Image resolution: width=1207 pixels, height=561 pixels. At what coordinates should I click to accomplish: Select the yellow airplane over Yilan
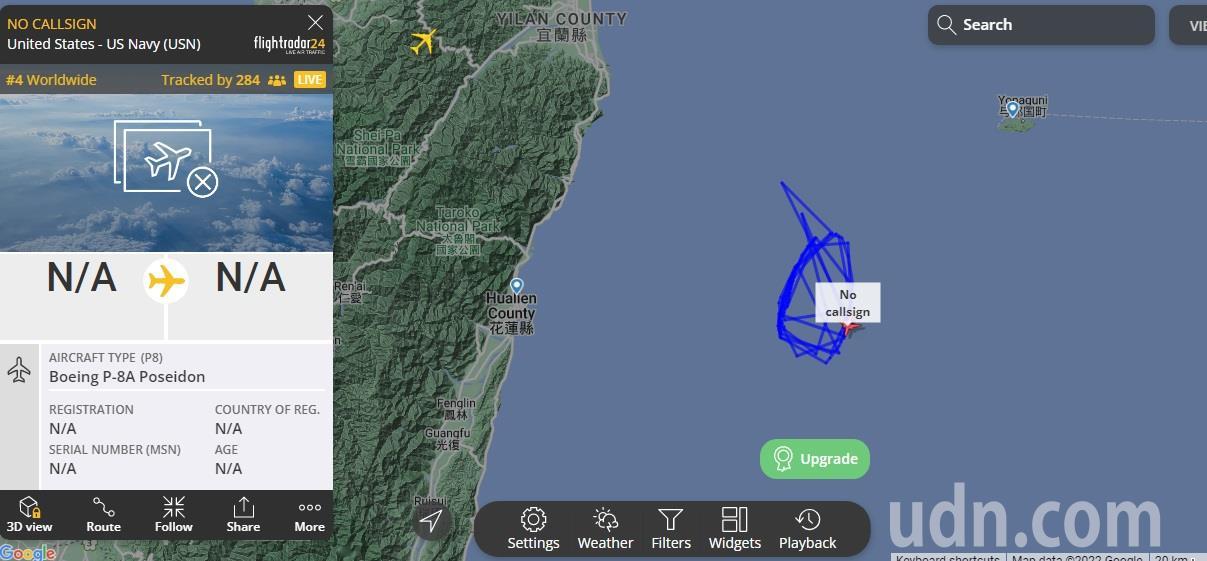tap(424, 41)
